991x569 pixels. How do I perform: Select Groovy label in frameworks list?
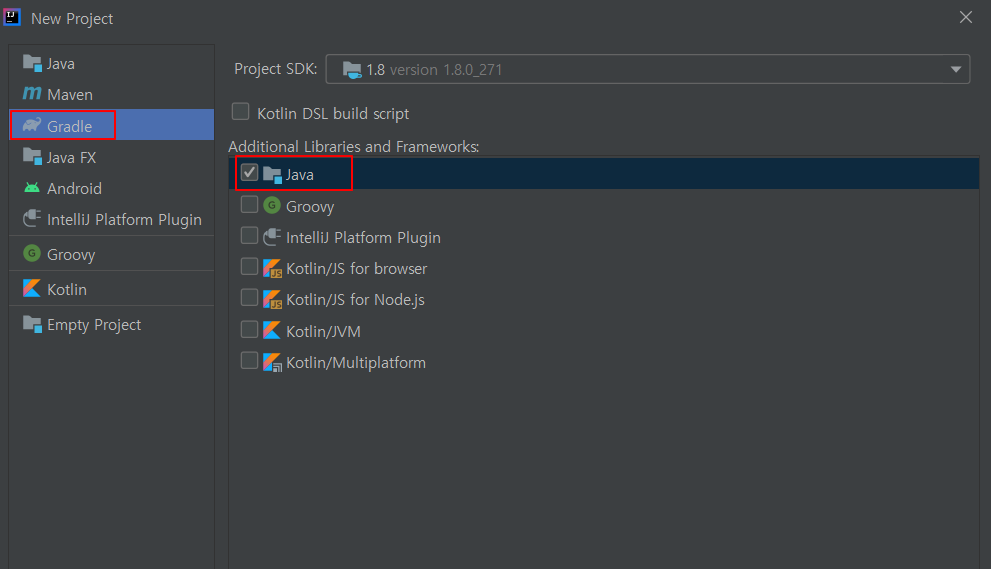(x=310, y=207)
